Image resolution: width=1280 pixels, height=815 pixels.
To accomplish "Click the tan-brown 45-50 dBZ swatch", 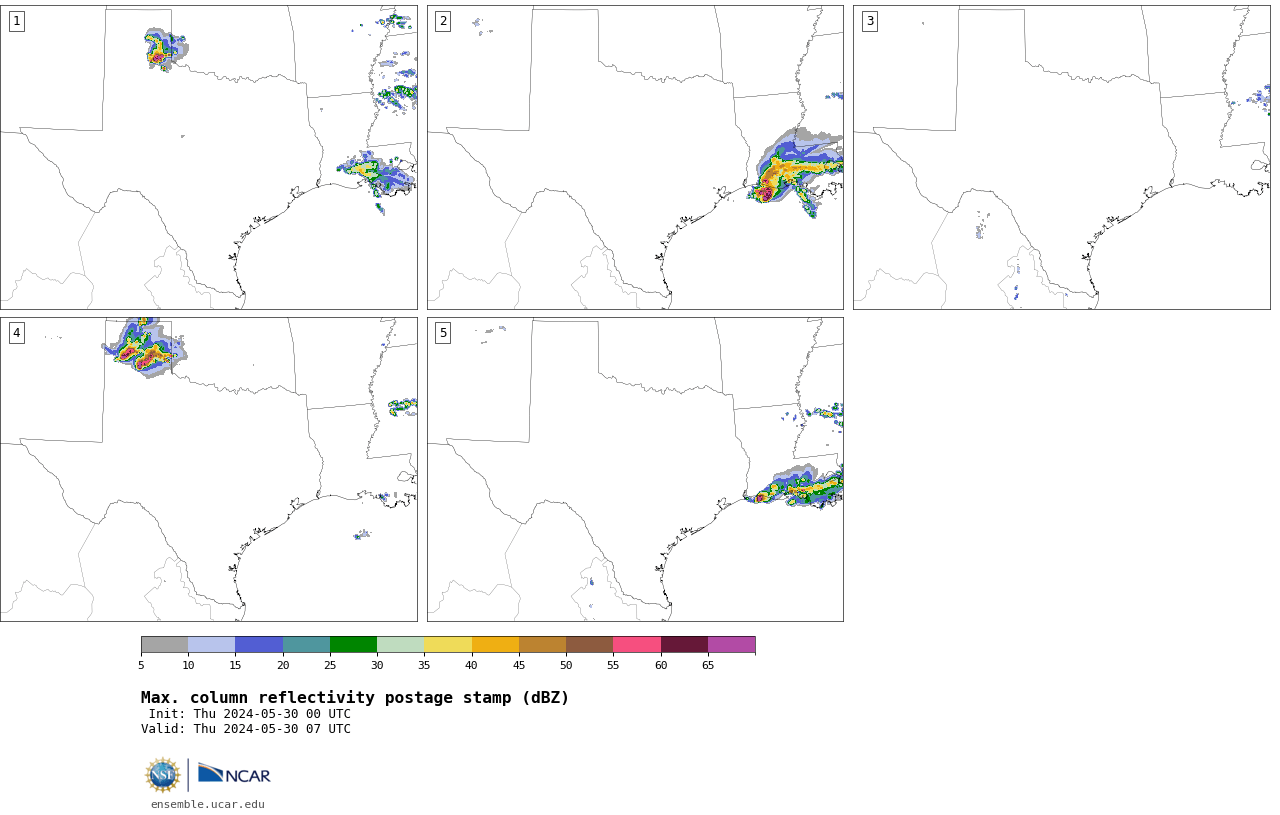I will tap(542, 644).
